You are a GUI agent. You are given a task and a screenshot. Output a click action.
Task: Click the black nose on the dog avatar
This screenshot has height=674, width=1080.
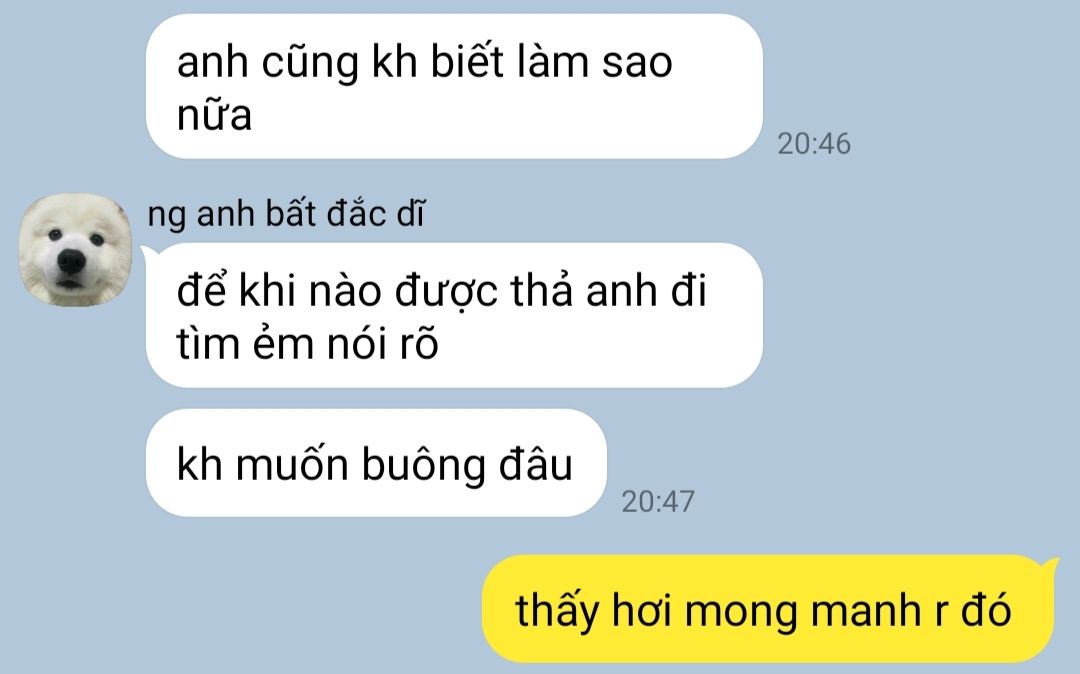pyautogui.click(x=71, y=260)
